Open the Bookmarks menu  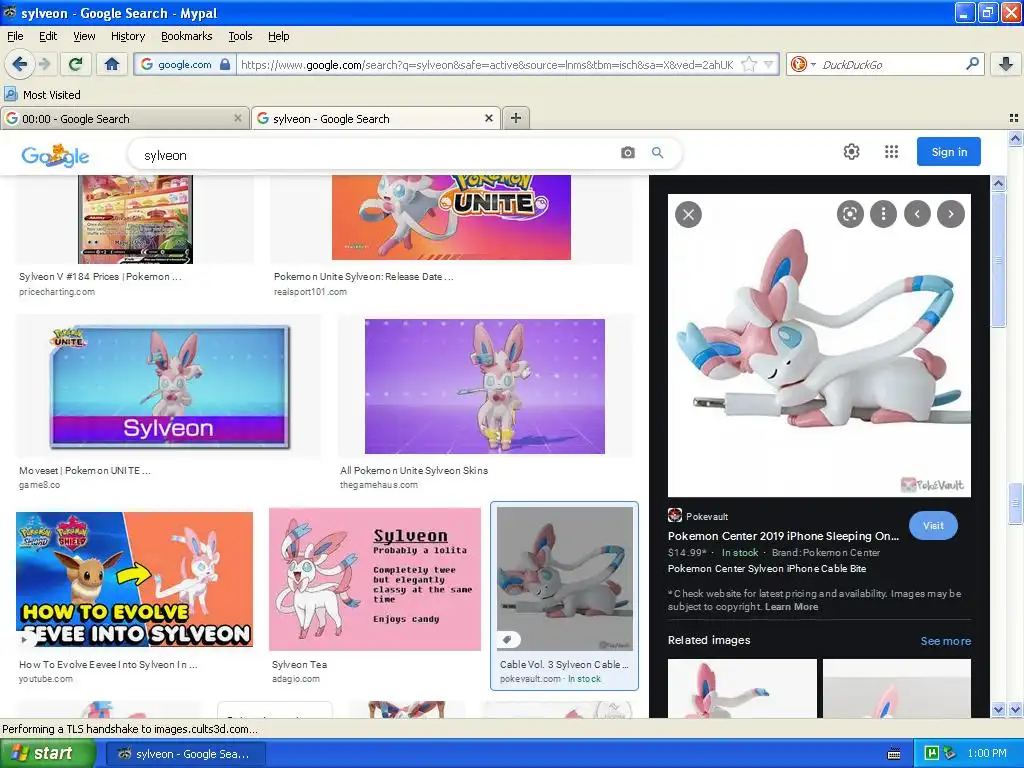(187, 36)
